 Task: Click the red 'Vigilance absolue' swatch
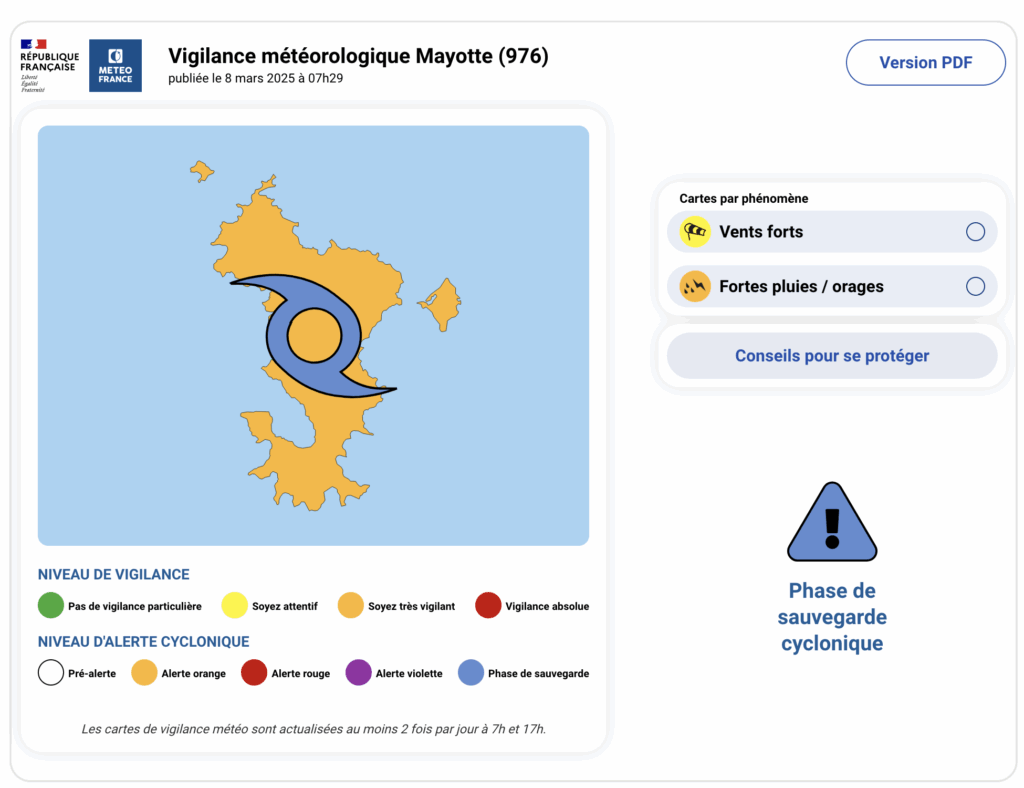coord(488,606)
